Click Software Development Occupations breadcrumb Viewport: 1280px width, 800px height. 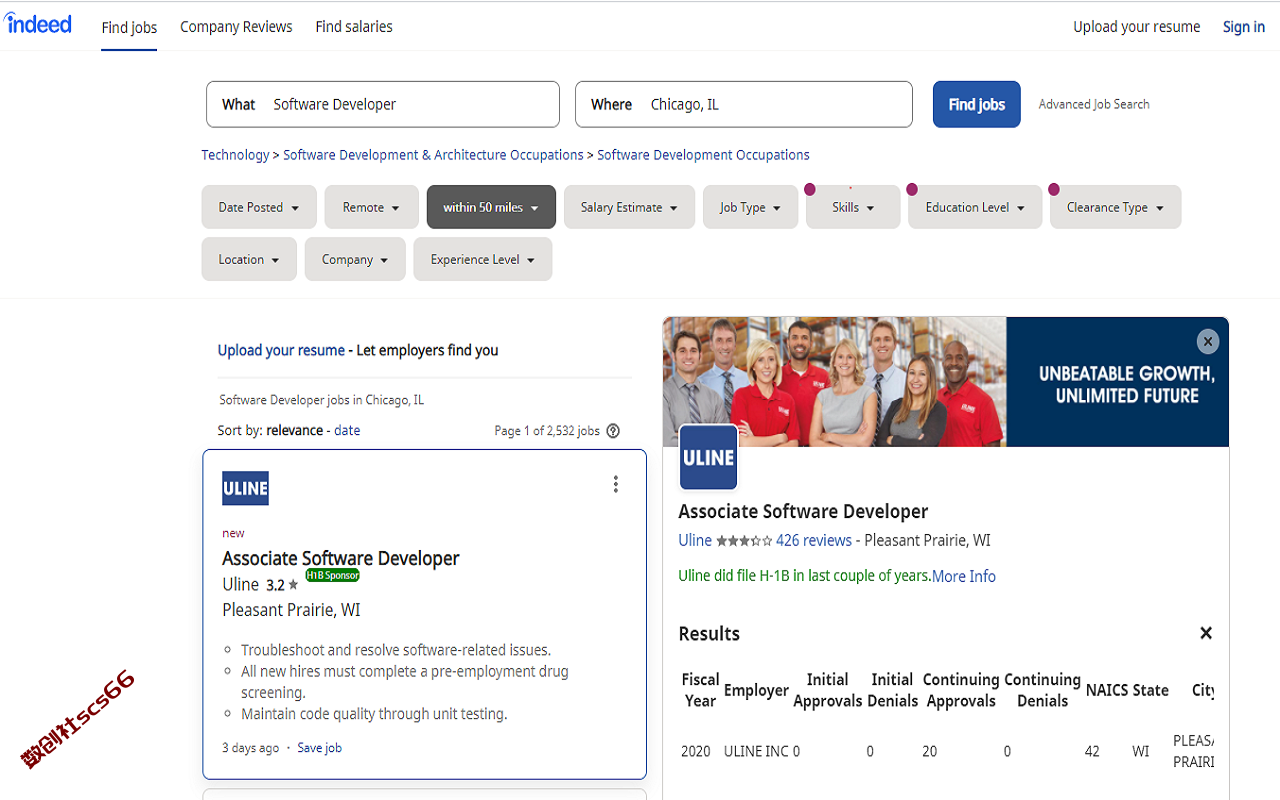coord(703,155)
